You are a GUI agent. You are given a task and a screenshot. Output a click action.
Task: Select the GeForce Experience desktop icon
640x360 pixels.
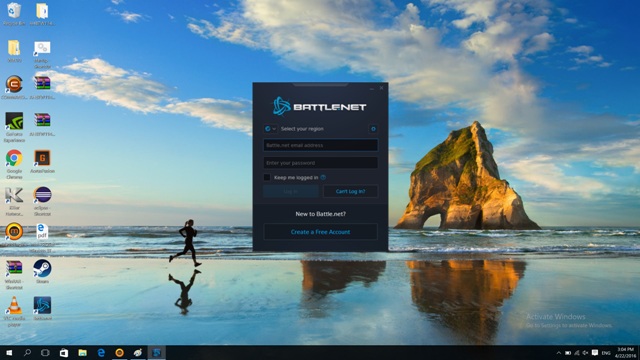tap(14, 127)
